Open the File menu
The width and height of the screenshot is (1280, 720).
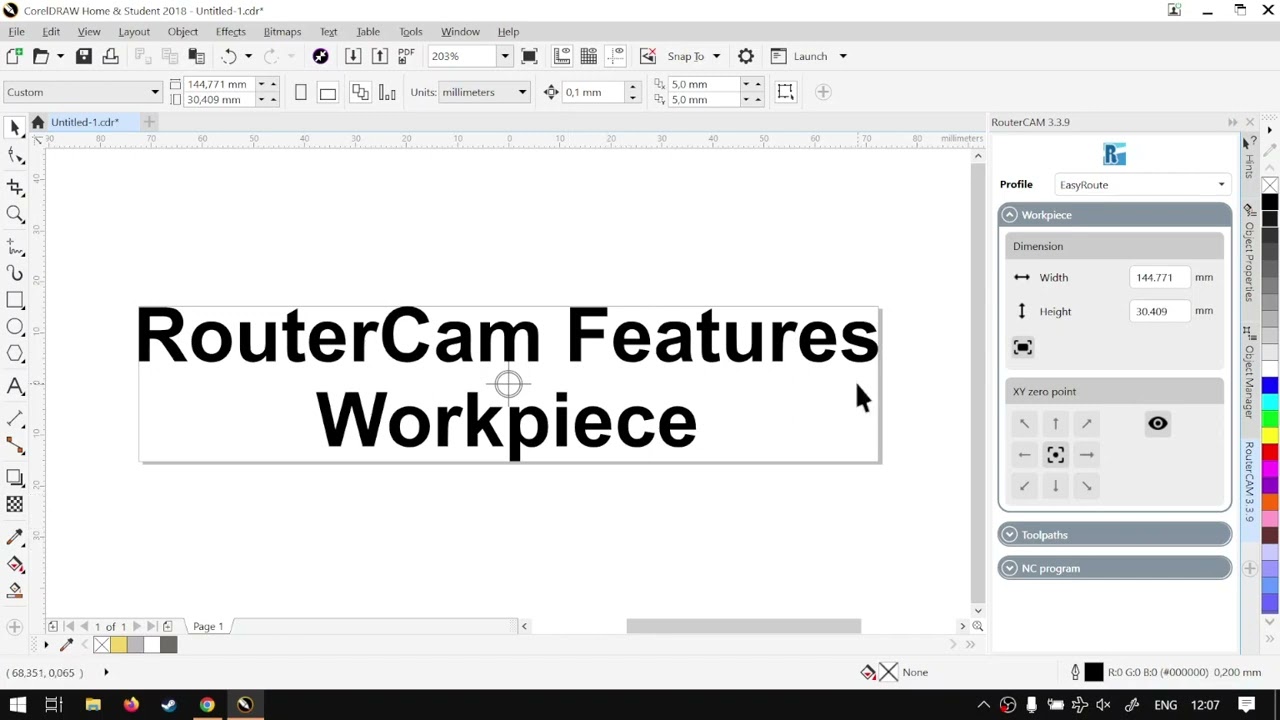(16, 31)
